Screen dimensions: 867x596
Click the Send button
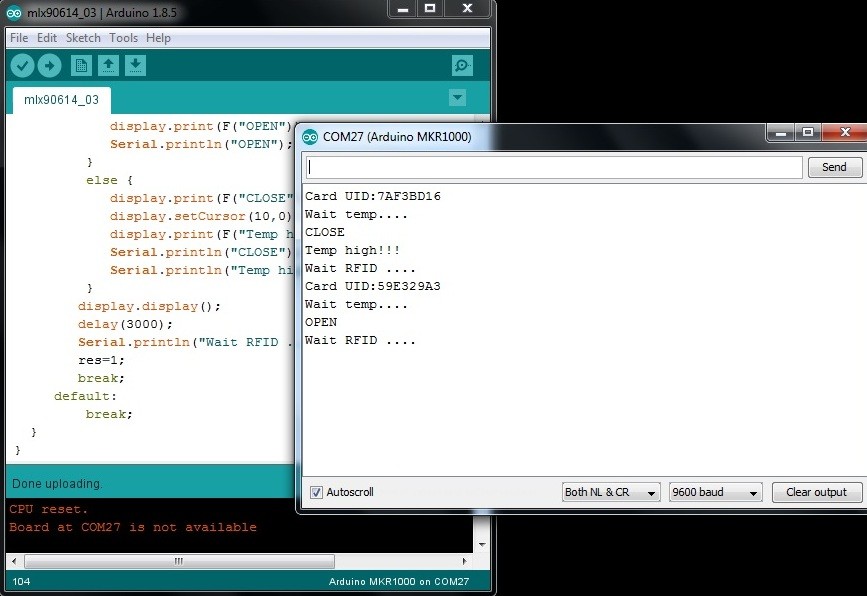(x=834, y=167)
